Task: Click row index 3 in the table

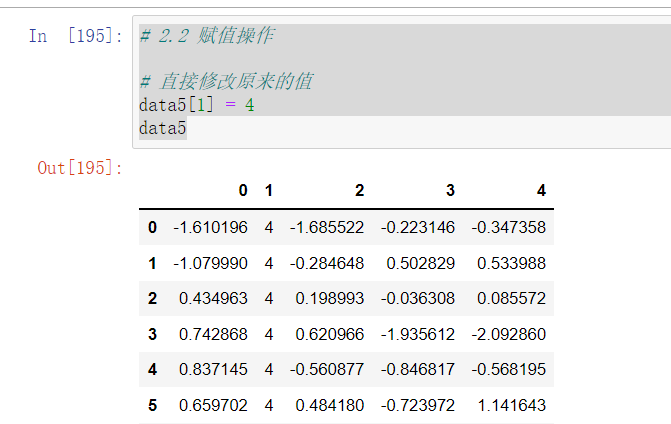Action: point(152,334)
